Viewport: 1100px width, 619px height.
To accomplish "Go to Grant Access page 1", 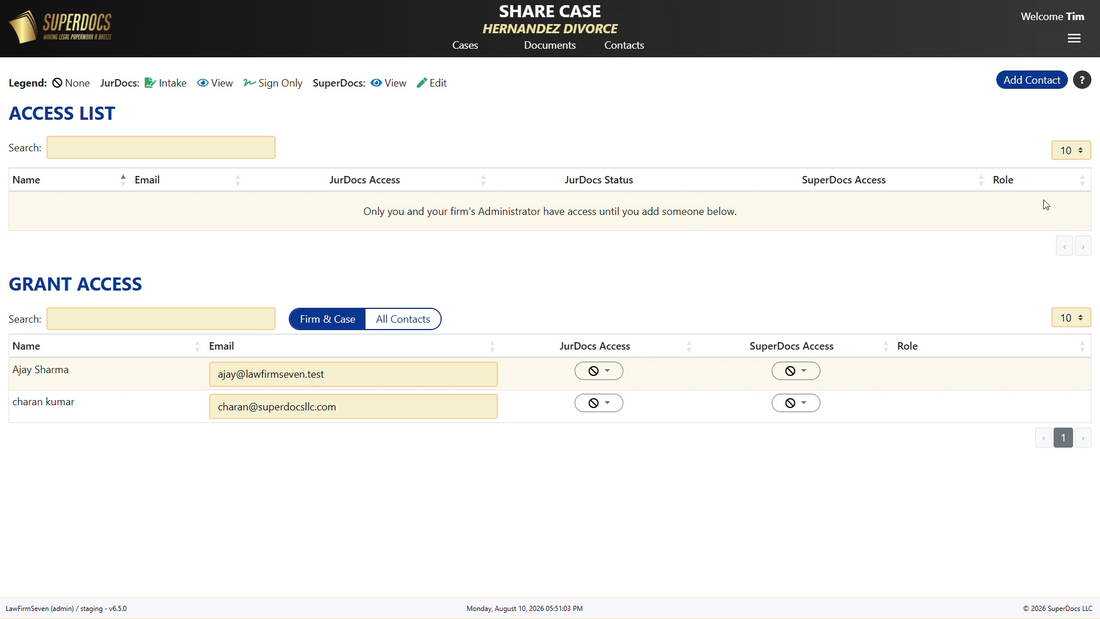I will 1063,438.
